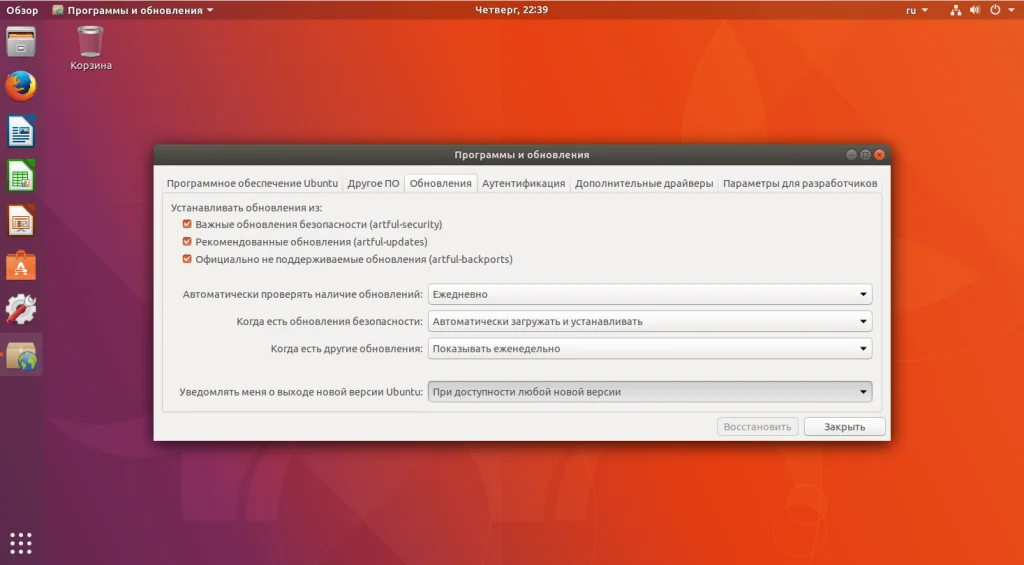Image resolution: width=1024 pixels, height=565 pixels.
Task: Open LibreOffice Impress from the dock
Action: (x=21, y=220)
